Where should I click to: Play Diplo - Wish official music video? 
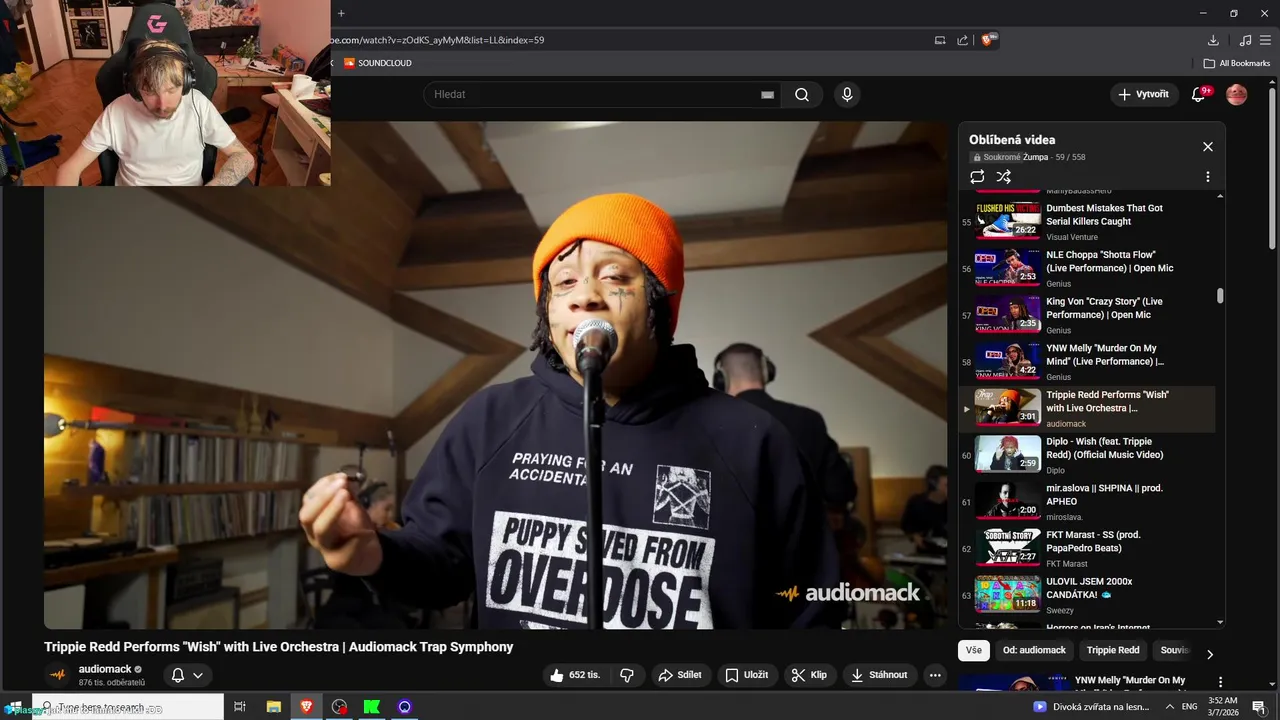1087,454
